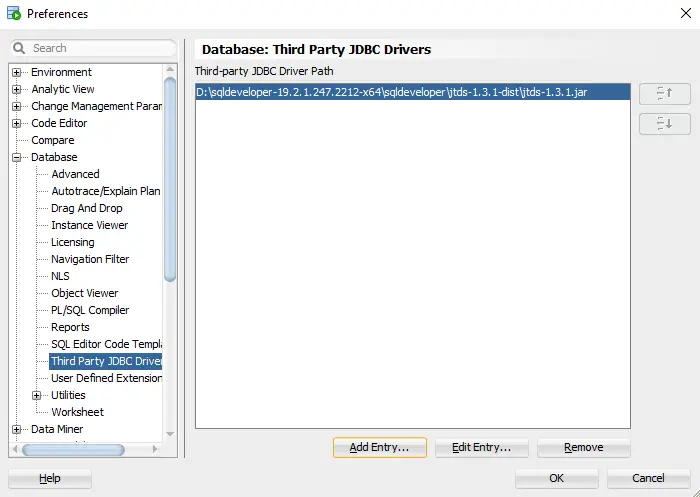Click the Add Entry button

tap(379, 447)
